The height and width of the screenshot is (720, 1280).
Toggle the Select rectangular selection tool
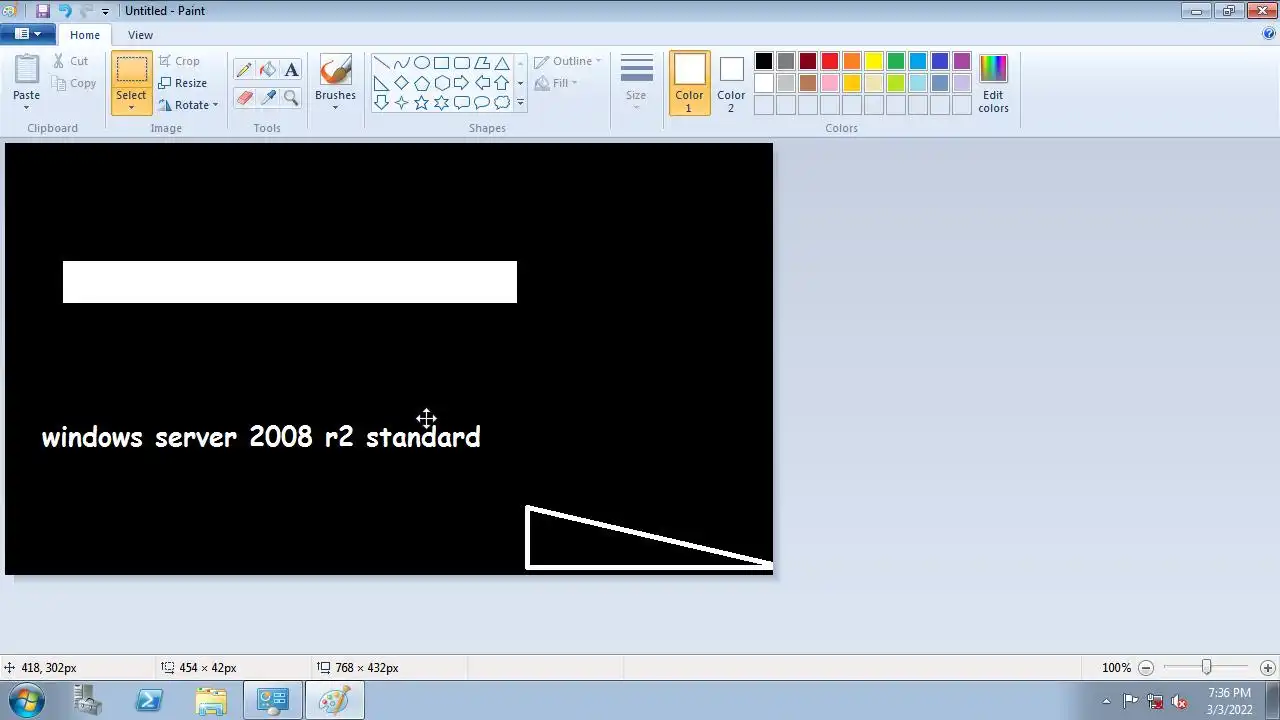click(131, 69)
